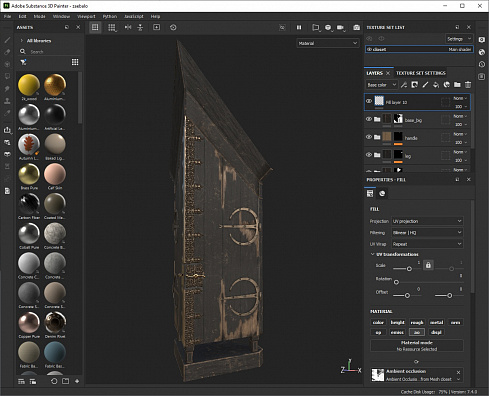This screenshot has width=489, height=396.
Task: Toggle the asset filter funnel icon
Action: (23, 62)
